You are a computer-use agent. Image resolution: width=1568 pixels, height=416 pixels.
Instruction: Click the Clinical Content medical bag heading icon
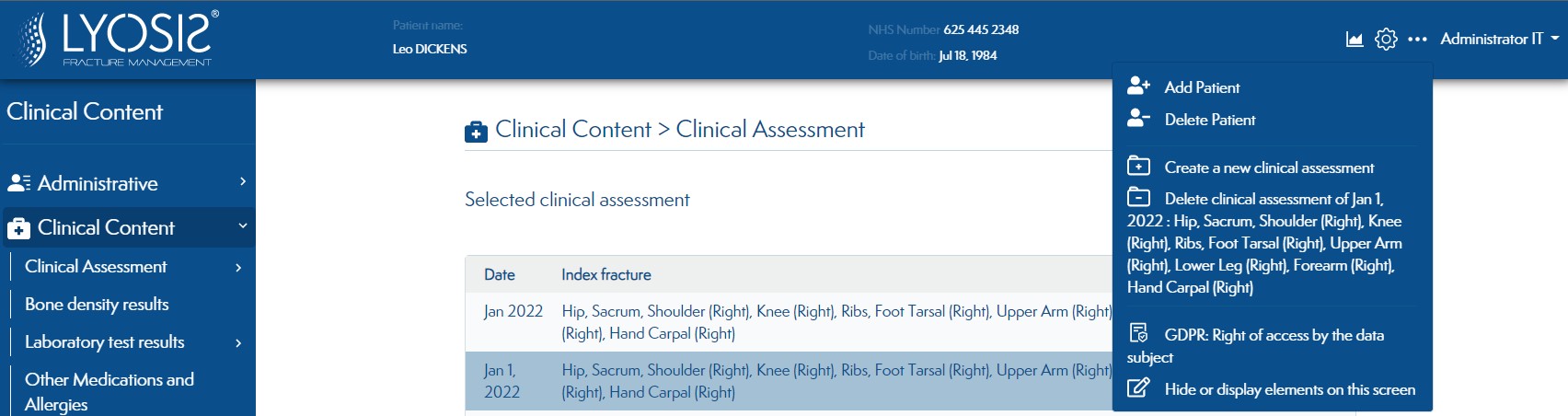click(x=476, y=133)
